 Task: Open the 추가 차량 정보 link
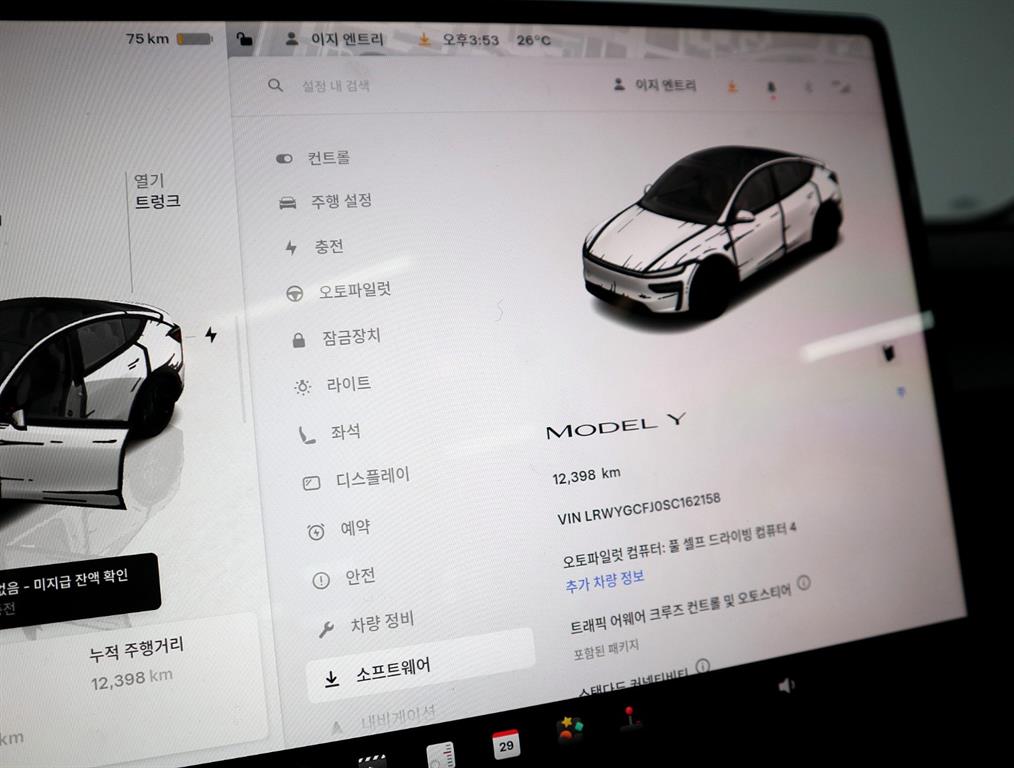click(x=605, y=581)
